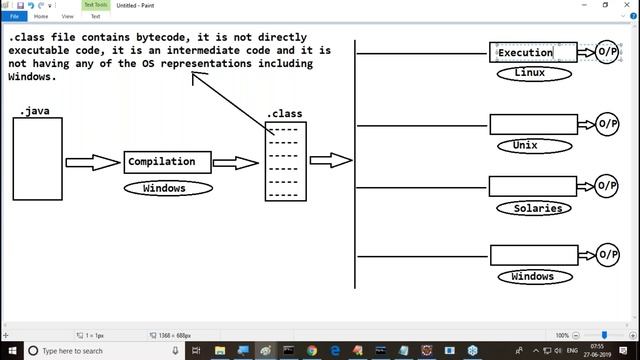Click the Solaries label ellipse on canvas

point(534,208)
